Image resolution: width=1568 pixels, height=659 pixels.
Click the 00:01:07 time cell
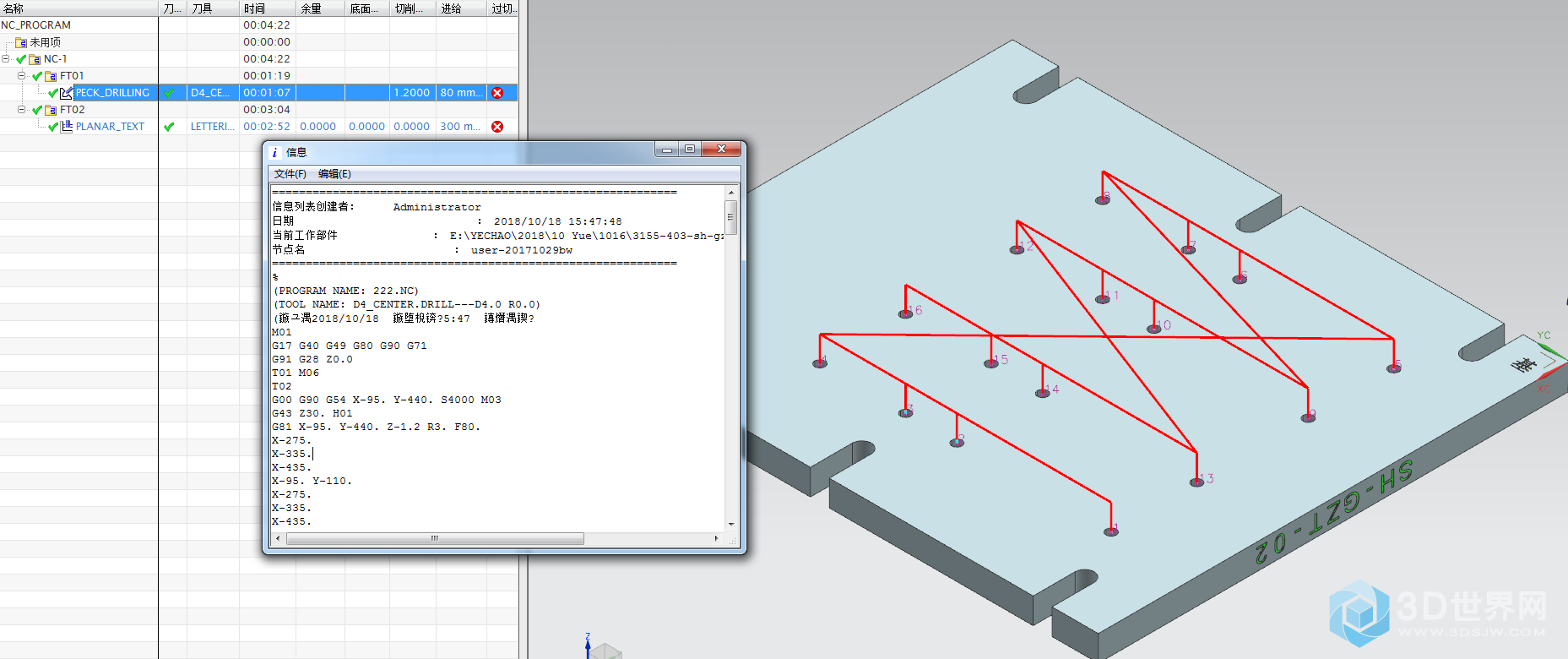267,93
